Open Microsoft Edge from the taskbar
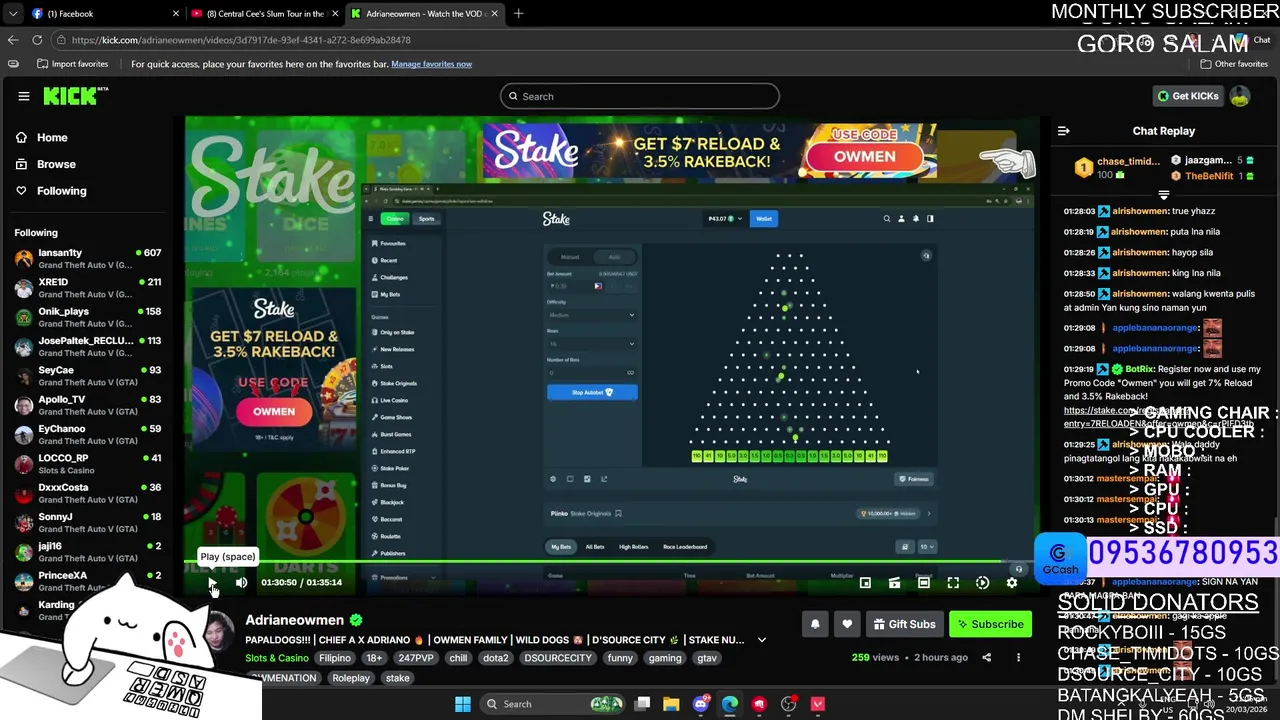Image resolution: width=1280 pixels, height=720 pixels. (x=730, y=704)
